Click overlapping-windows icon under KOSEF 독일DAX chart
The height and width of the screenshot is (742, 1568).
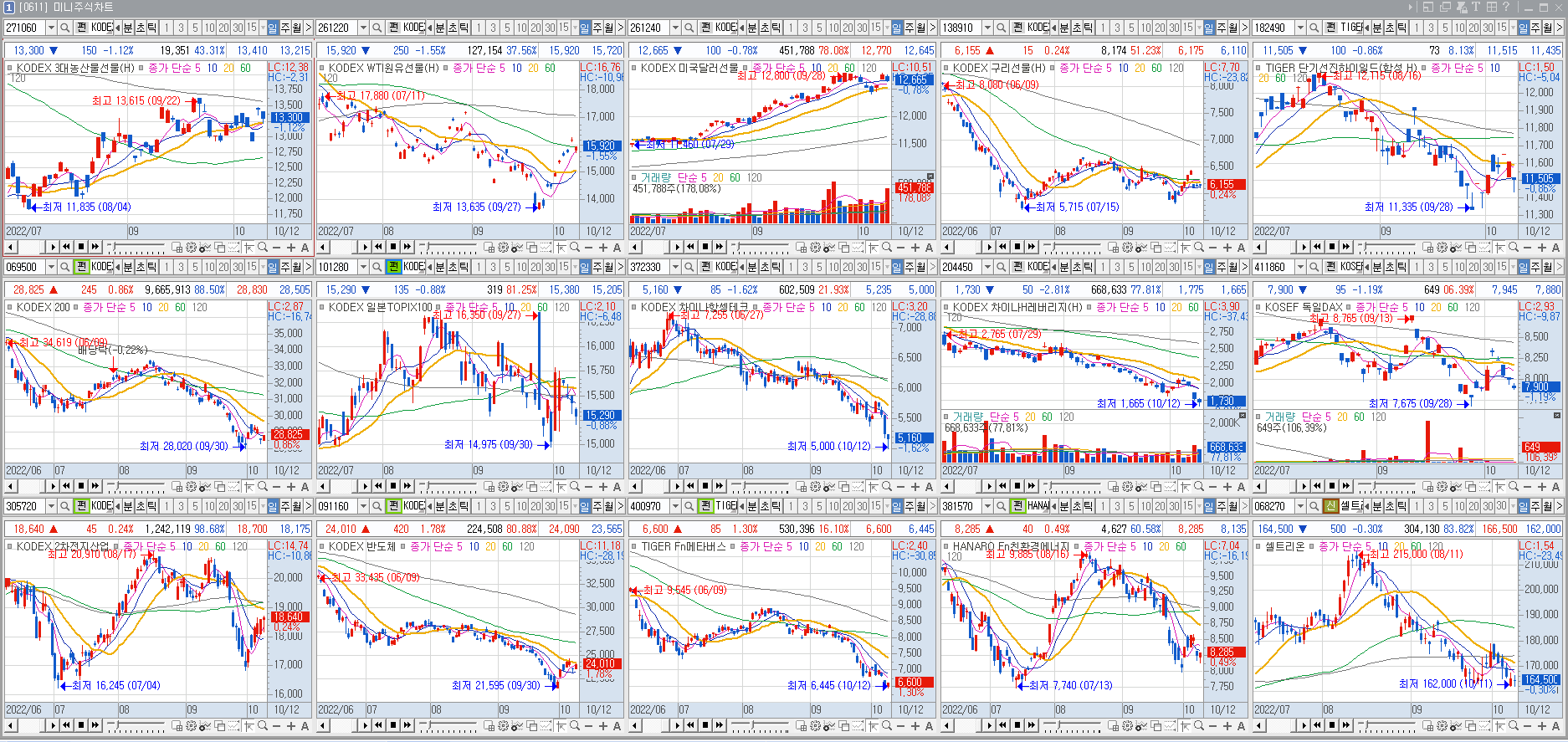[1468, 486]
